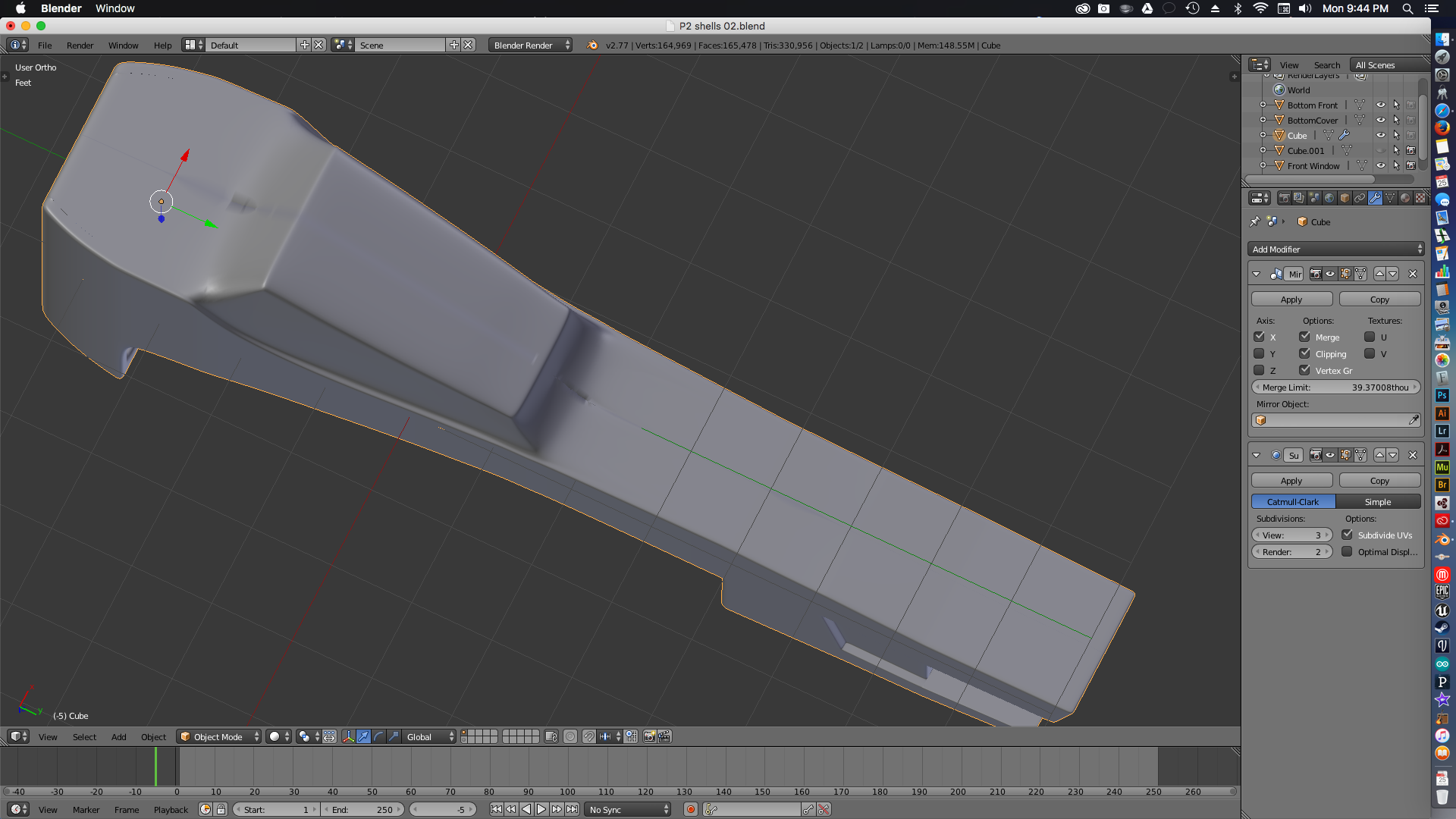Open the timeline Marker menu
This screenshot has height=819, width=1456.
(x=86, y=809)
